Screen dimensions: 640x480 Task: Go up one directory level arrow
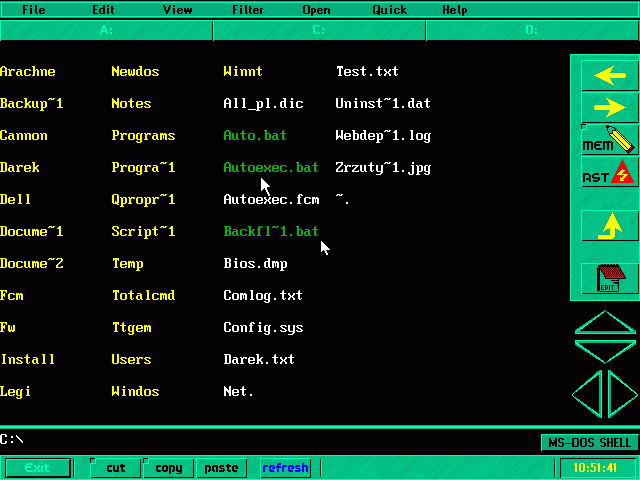pos(610,225)
